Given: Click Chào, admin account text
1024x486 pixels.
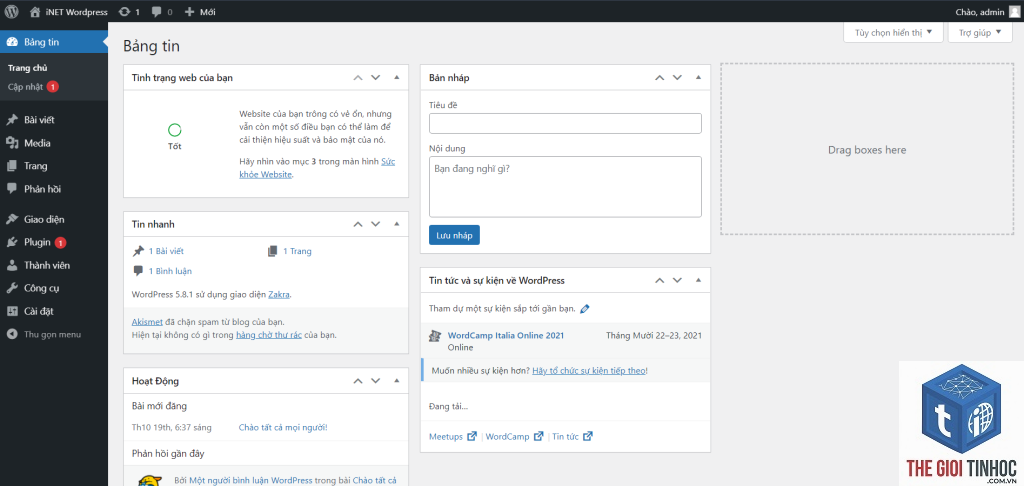Looking at the screenshot, I should [x=979, y=12].
